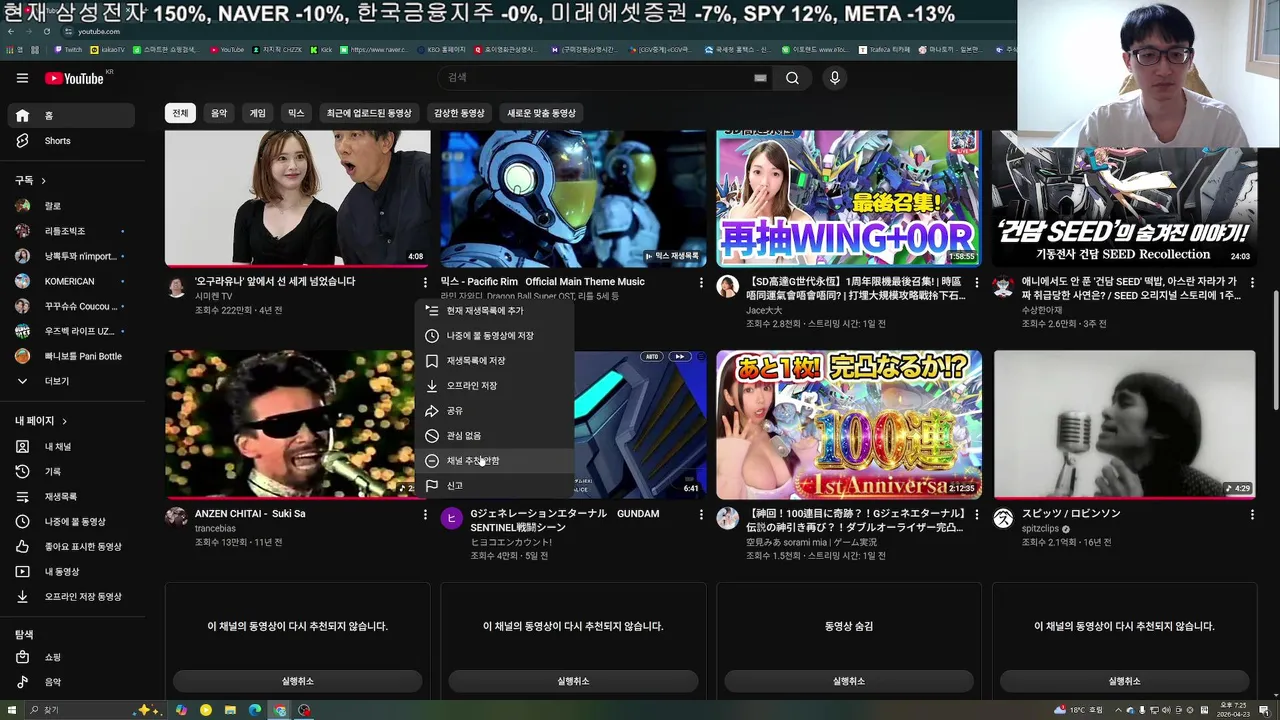Open 再抽WING+00R video thumbnail
Screen dimensions: 1280x720
click(848, 198)
